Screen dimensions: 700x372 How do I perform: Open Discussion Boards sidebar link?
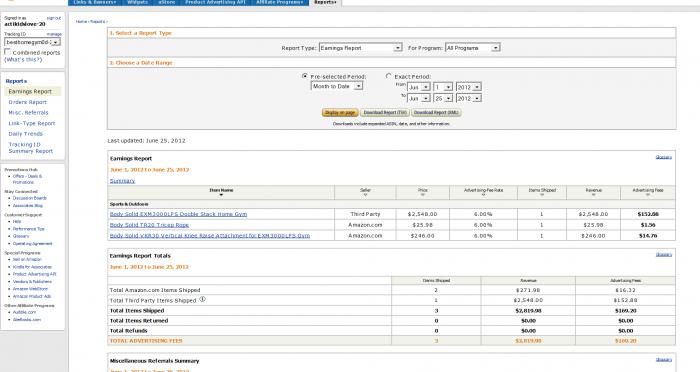pos(29,198)
